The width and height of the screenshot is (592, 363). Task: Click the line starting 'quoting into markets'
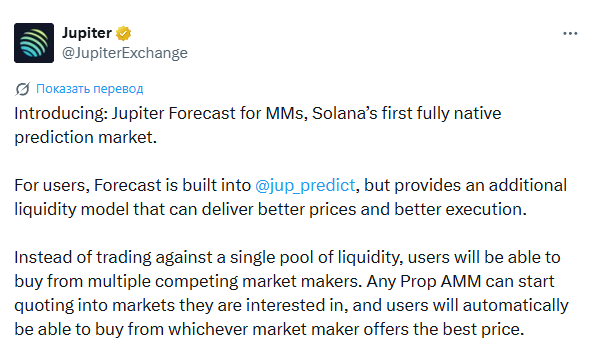[x=291, y=305]
